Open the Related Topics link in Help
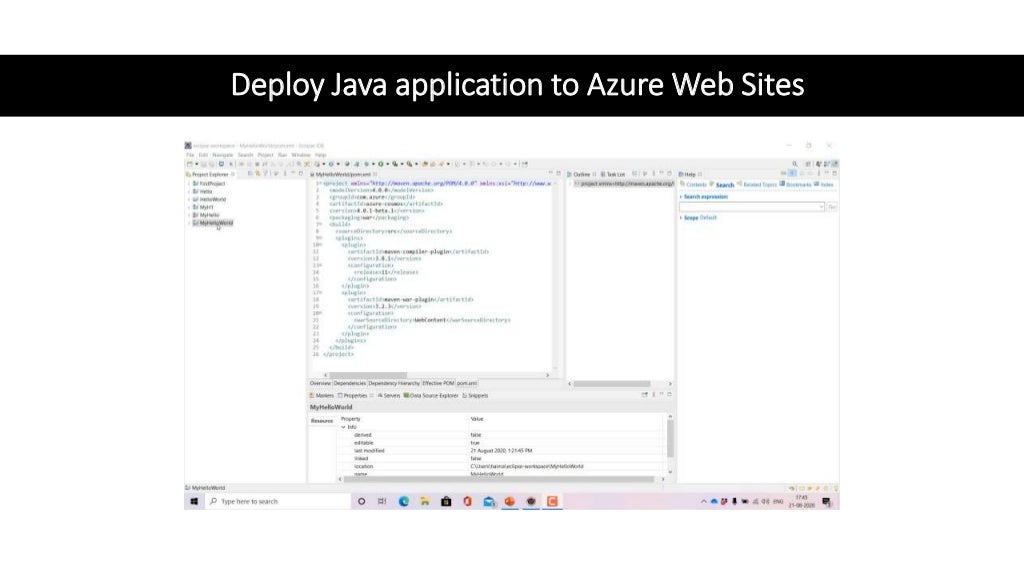 pyautogui.click(x=760, y=185)
